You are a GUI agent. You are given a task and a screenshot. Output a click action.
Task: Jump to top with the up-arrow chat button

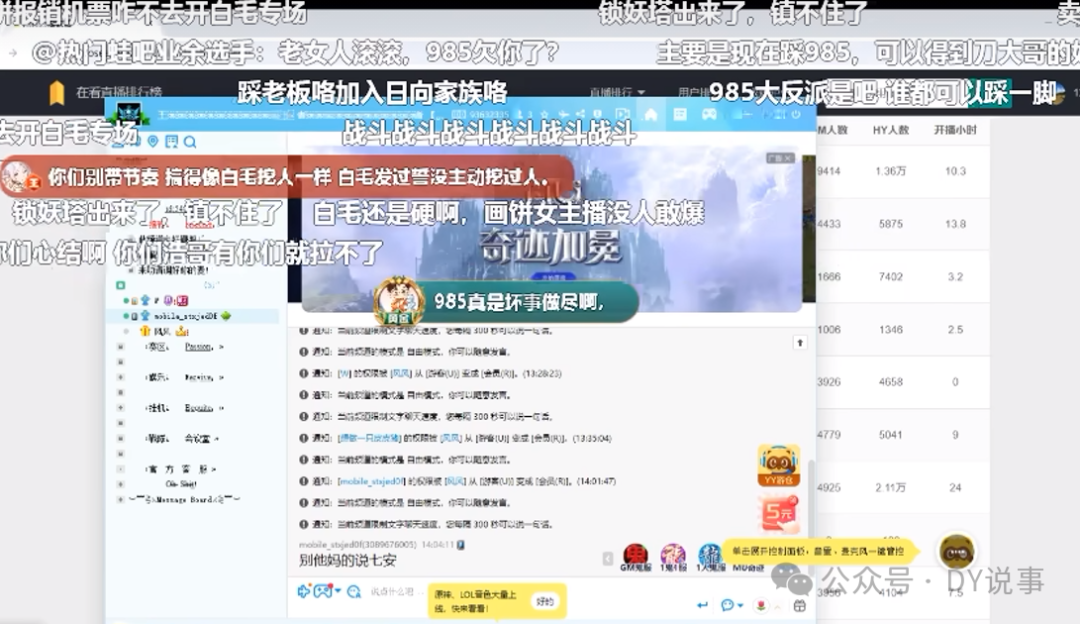click(x=800, y=342)
